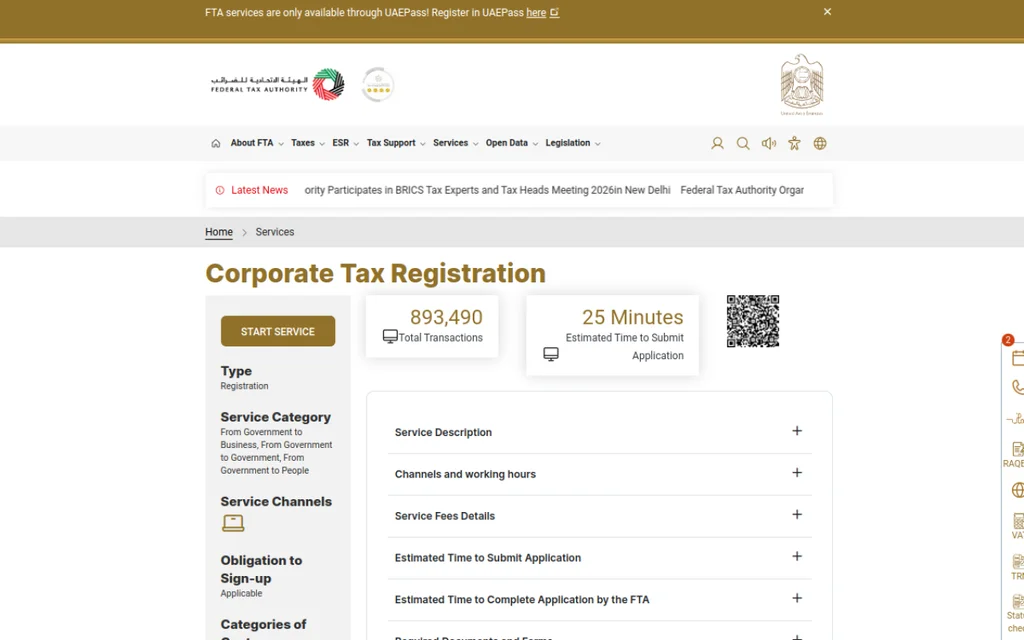Follow the 'here' UAEPass registration link

click(536, 12)
